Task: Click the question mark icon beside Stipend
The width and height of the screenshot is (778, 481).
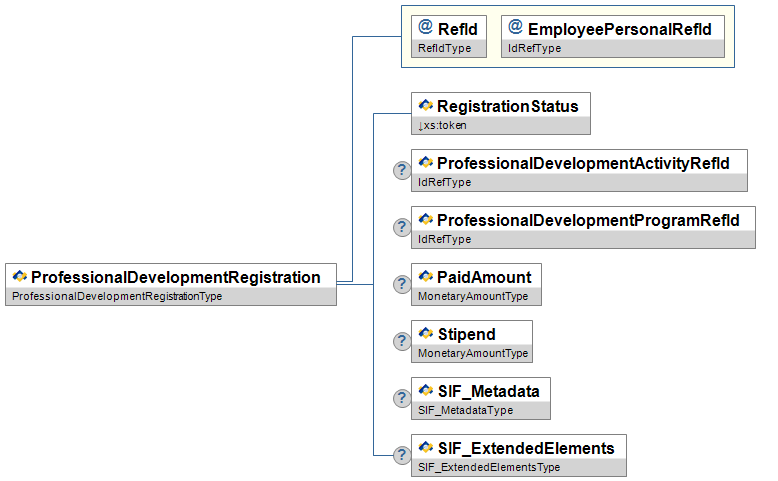Action: 401,341
